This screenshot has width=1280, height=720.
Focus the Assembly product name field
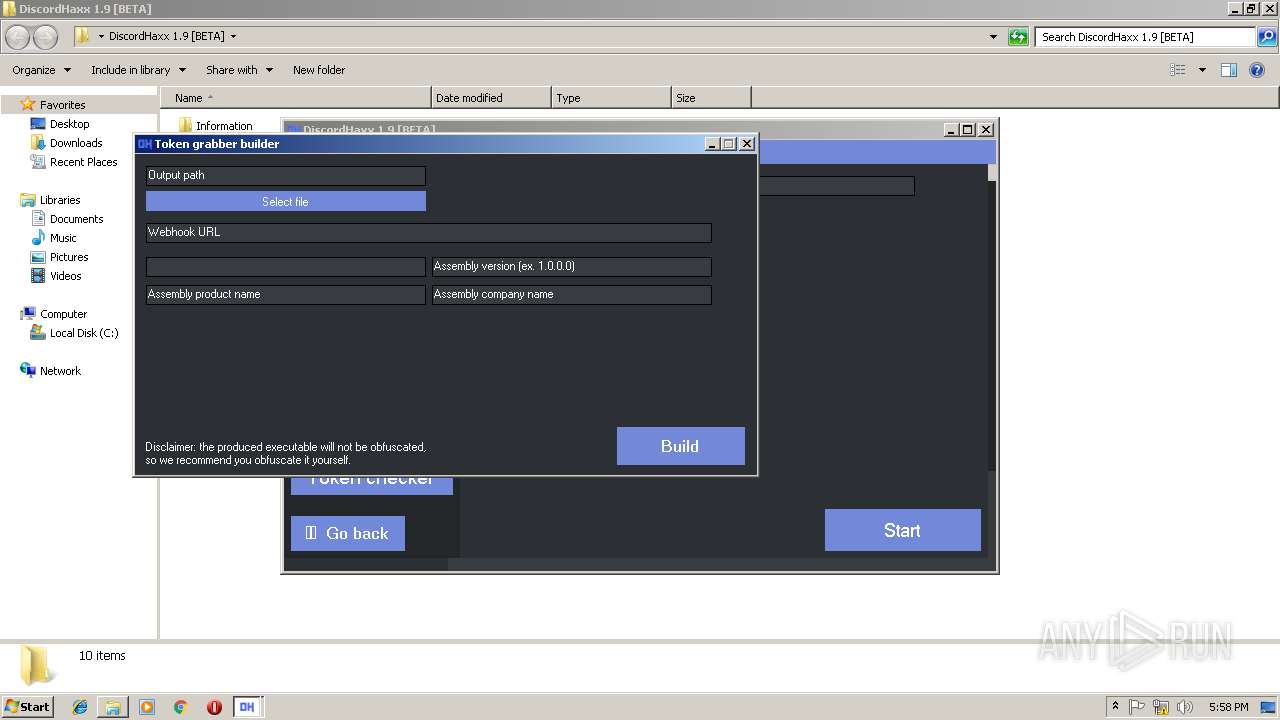click(x=286, y=294)
